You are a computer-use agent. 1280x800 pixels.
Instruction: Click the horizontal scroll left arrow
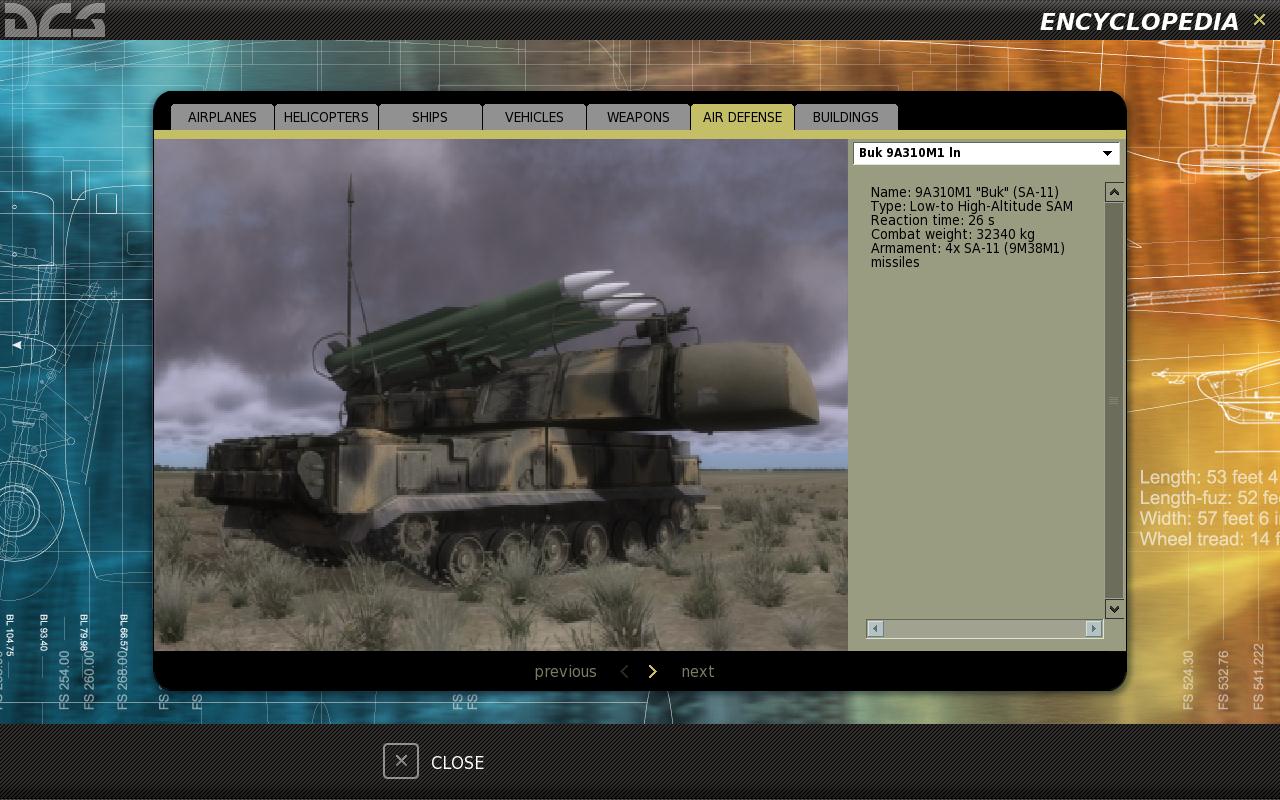[875, 628]
